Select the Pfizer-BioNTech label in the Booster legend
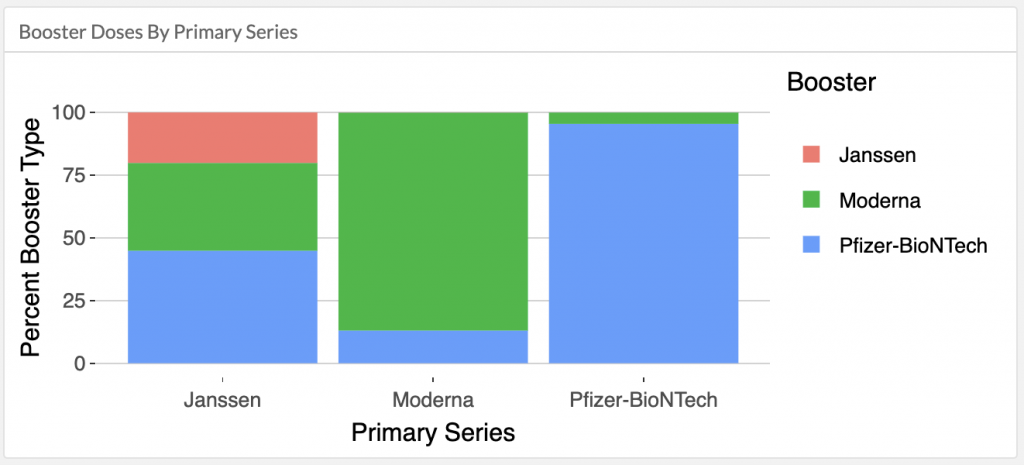 tap(913, 246)
